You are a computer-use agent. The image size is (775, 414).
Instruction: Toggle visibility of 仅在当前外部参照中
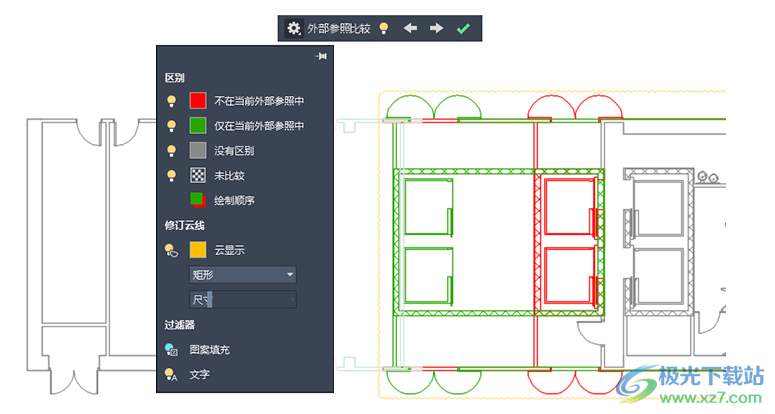(172, 126)
